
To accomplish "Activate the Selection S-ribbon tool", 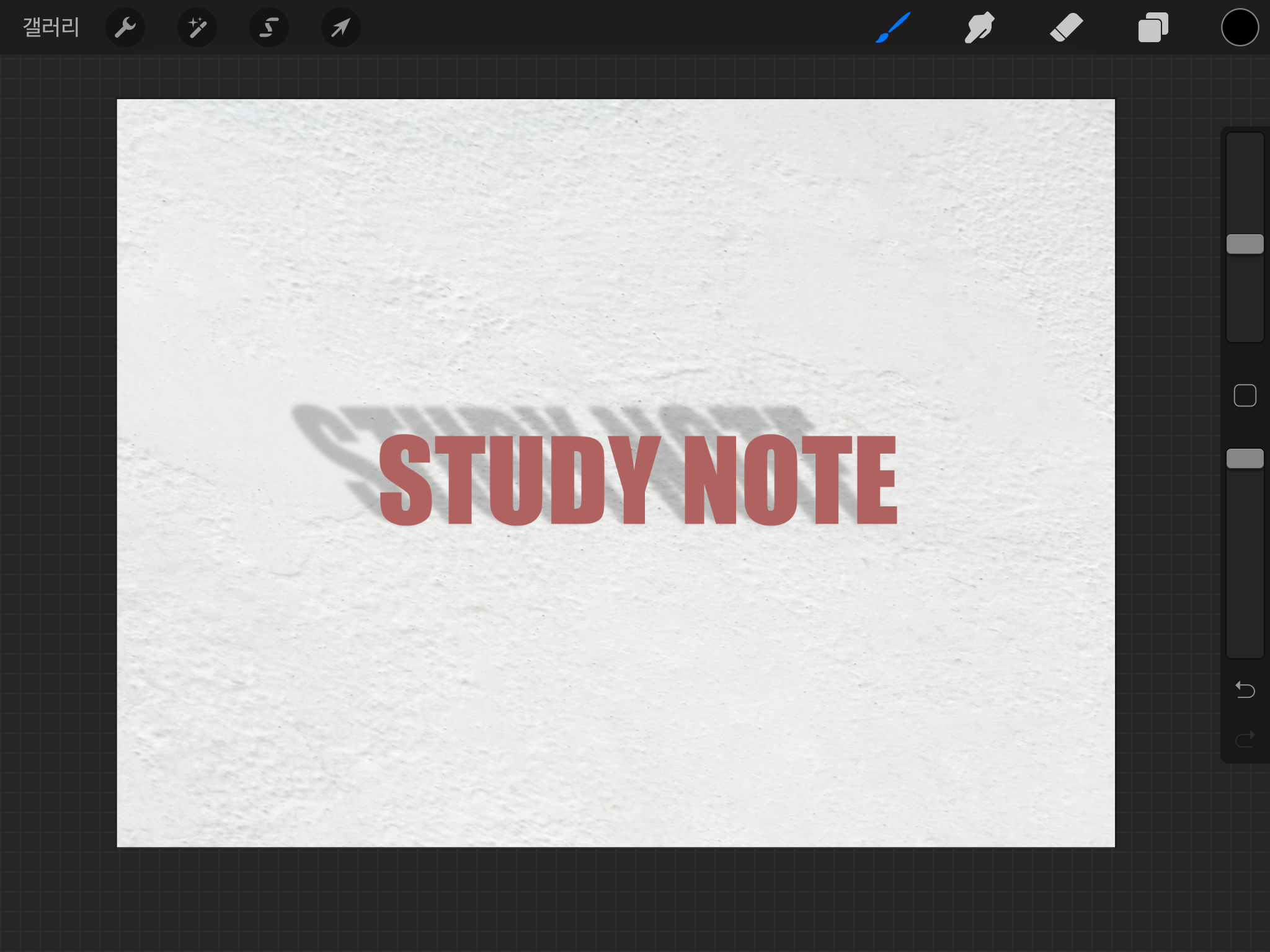I will (x=269, y=27).
